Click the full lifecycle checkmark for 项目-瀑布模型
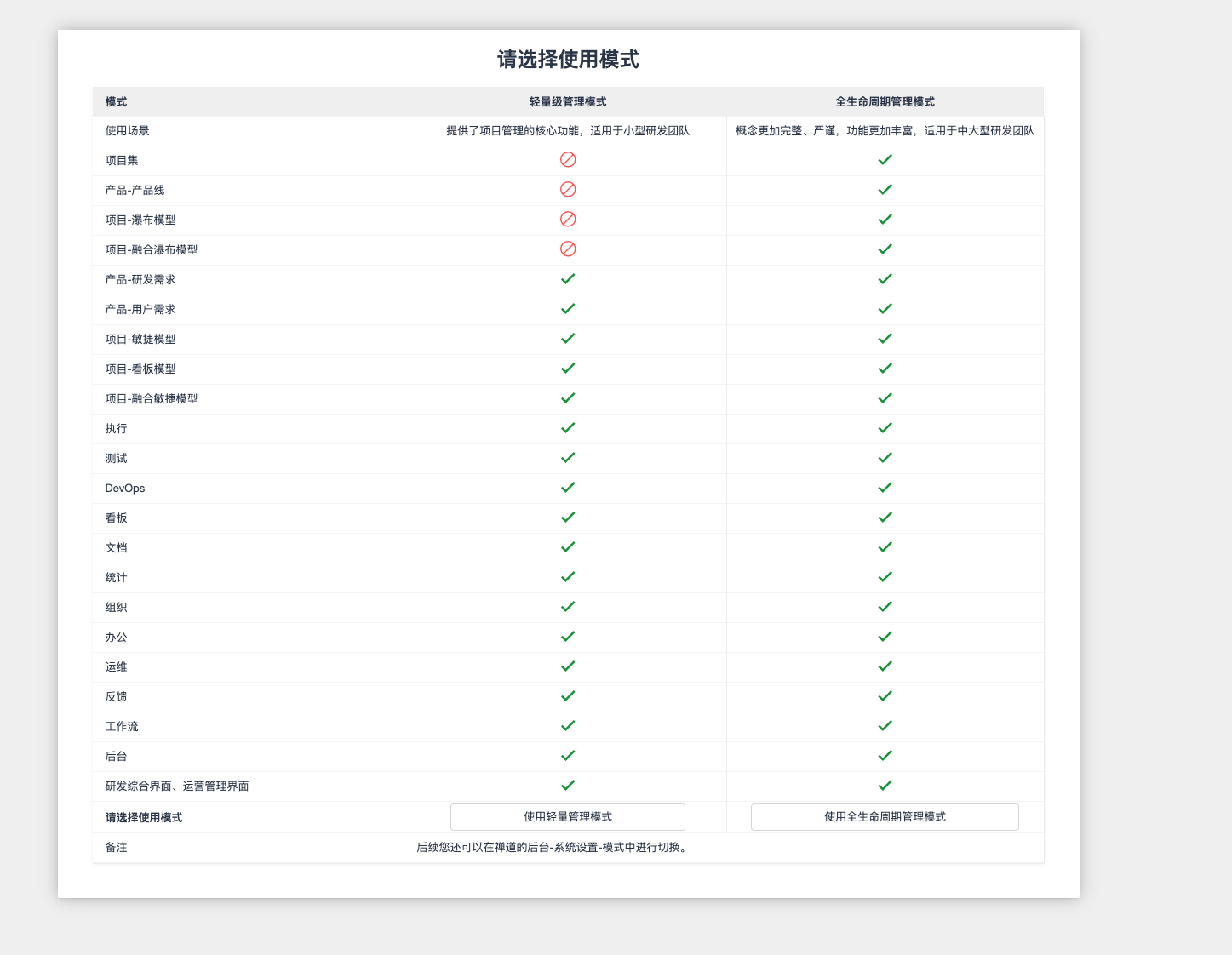 tap(885, 220)
